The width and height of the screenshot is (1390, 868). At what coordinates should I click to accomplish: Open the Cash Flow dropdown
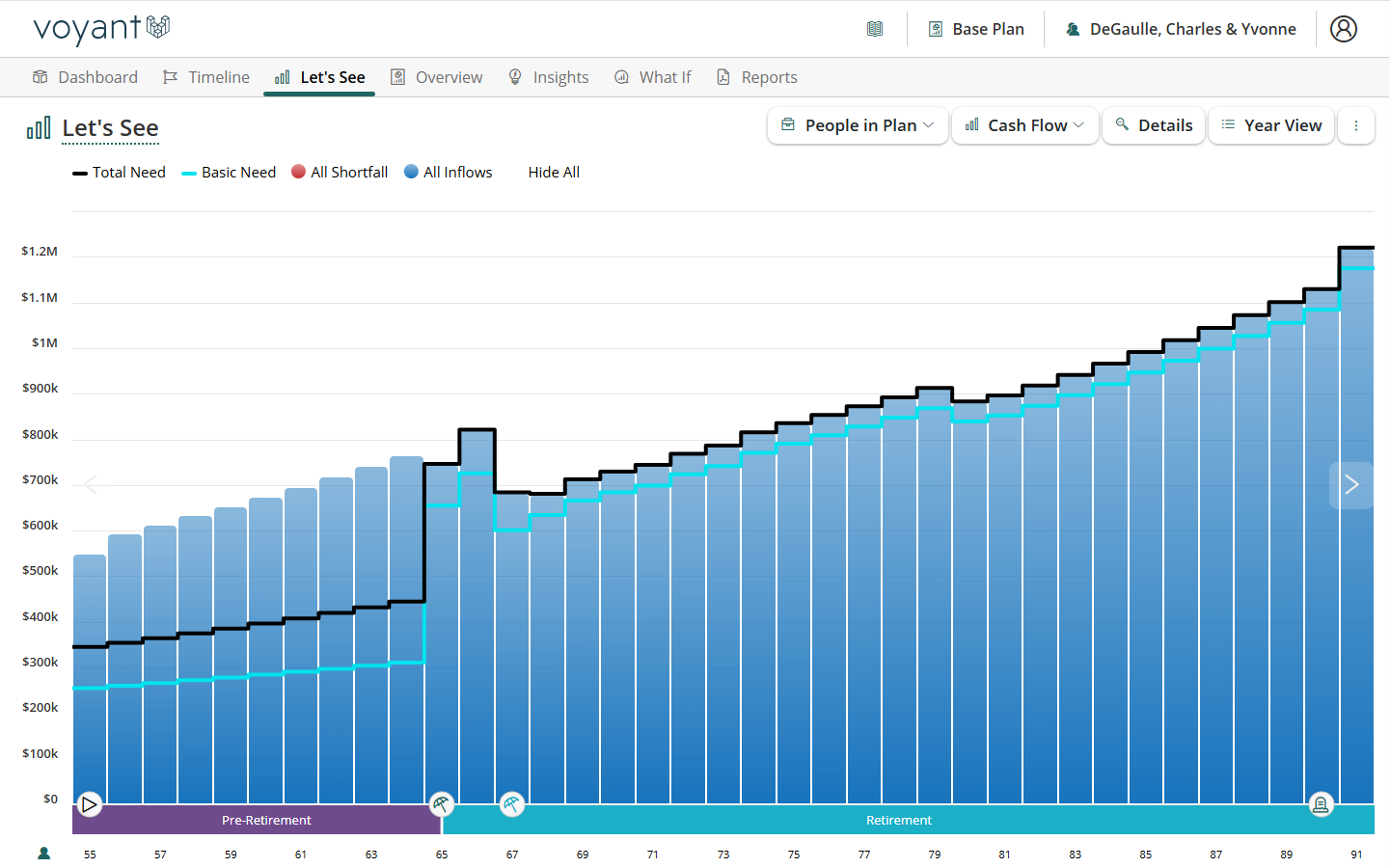coord(1024,125)
